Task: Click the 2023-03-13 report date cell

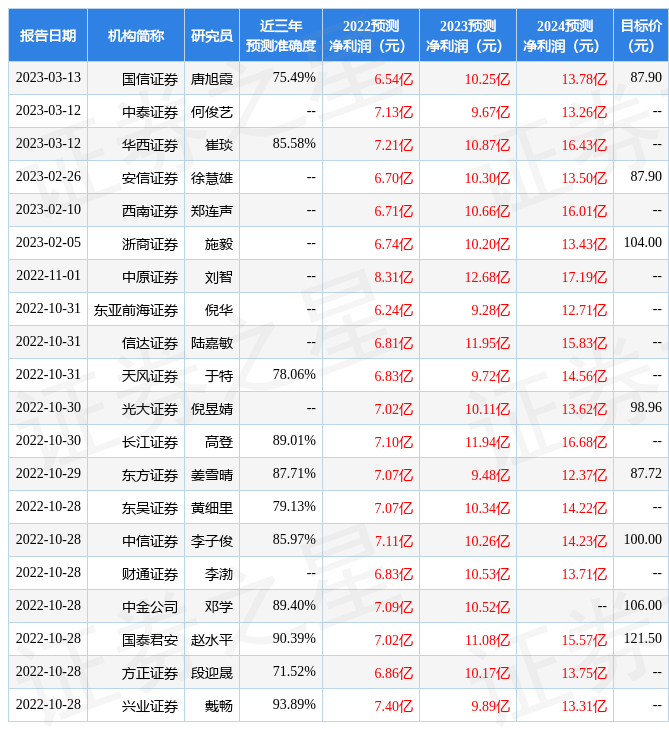Action: point(48,78)
